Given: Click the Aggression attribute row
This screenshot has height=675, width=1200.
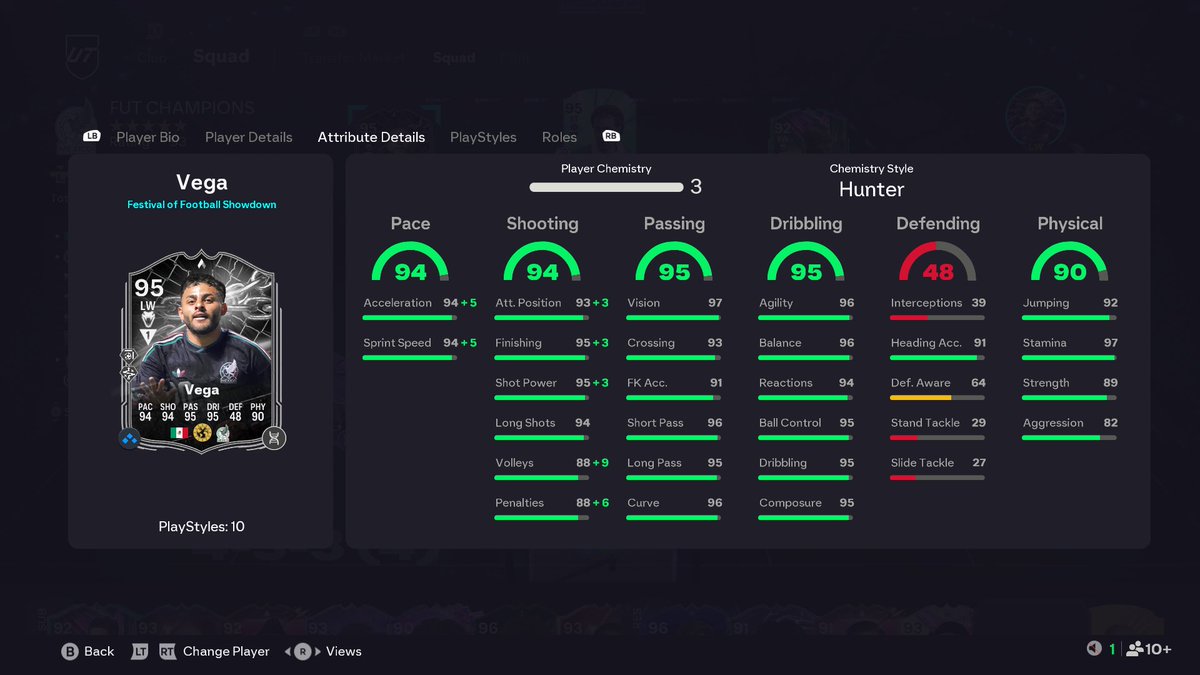Looking at the screenshot, I should 1070,427.
